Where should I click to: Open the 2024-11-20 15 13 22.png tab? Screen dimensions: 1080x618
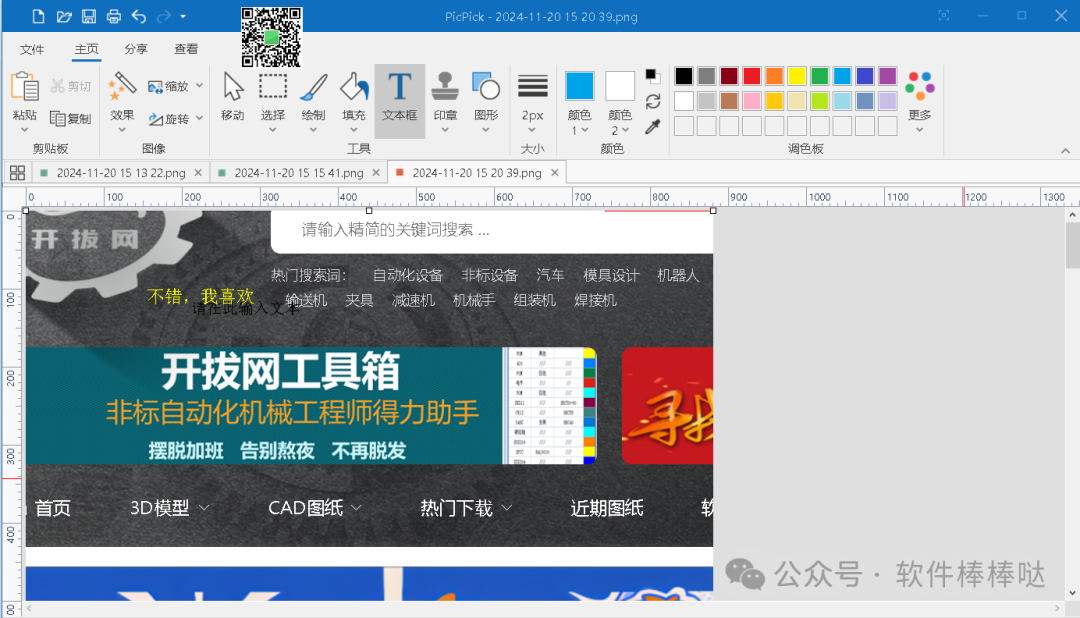click(x=121, y=173)
